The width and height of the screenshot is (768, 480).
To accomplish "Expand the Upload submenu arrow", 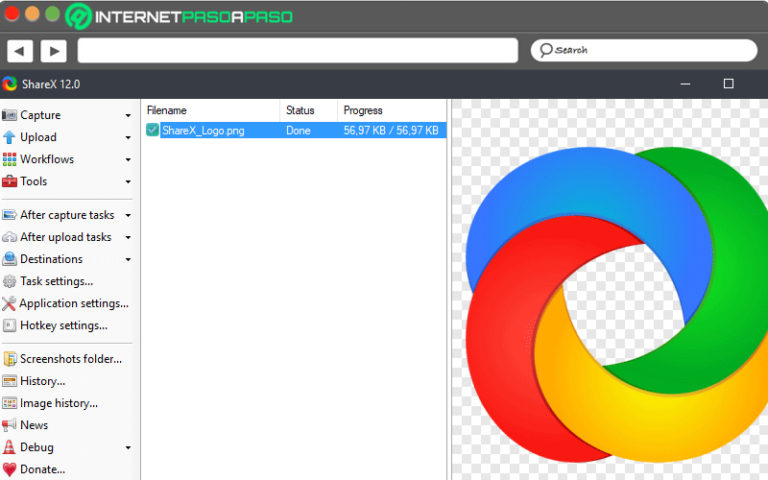I will (x=128, y=138).
